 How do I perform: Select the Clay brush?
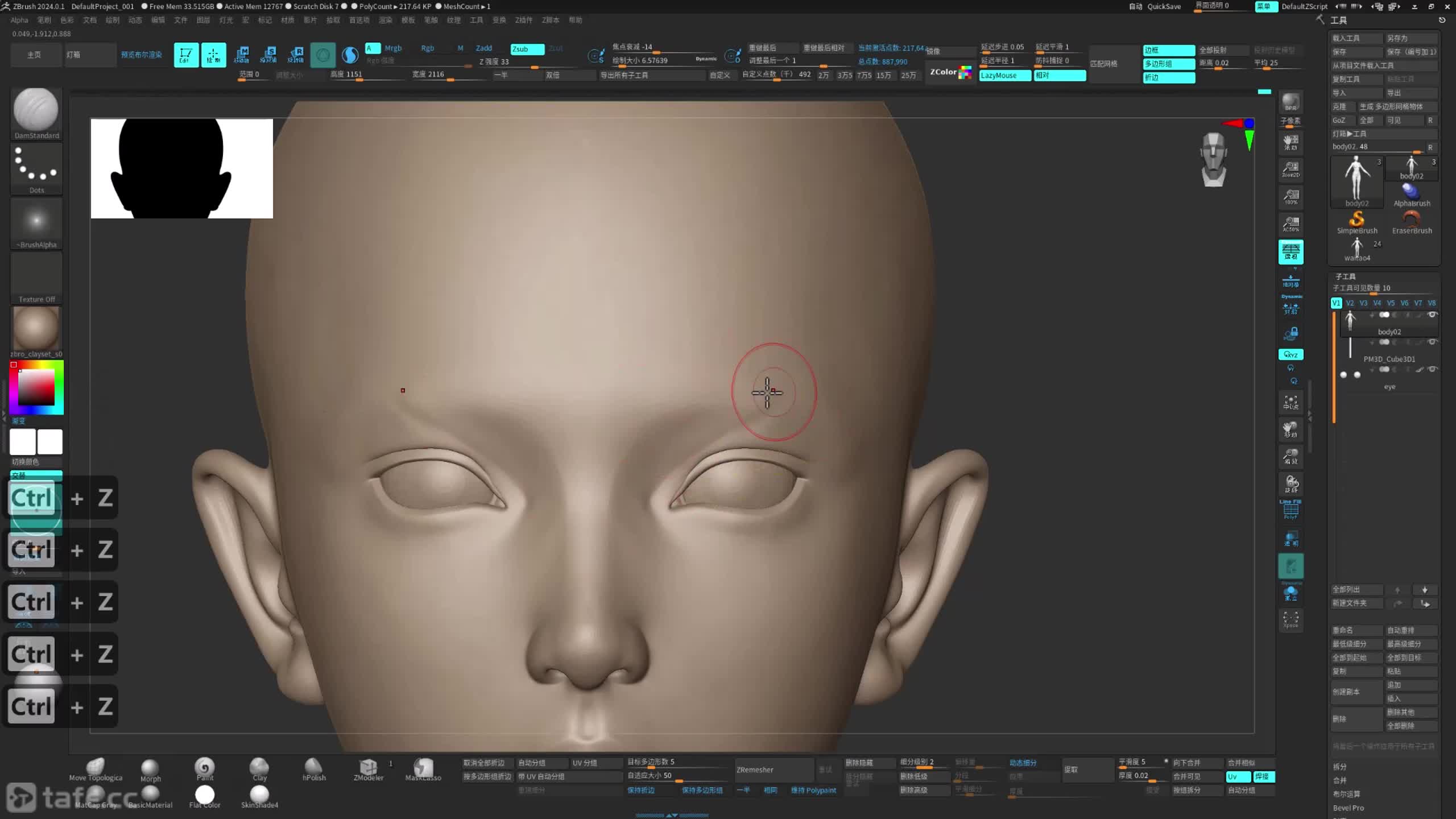click(259, 770)
